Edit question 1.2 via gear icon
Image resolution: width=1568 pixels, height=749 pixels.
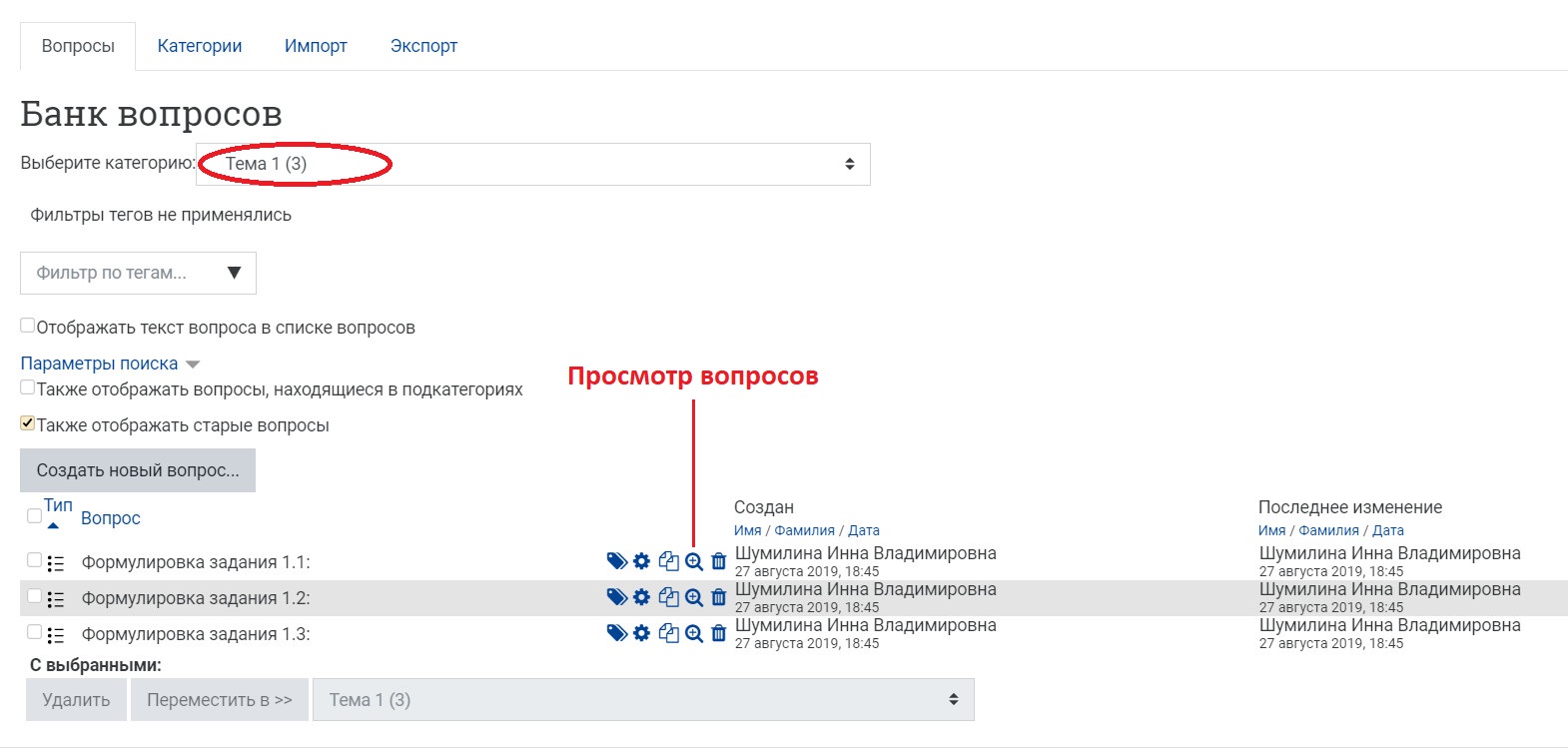pos(642,597)
